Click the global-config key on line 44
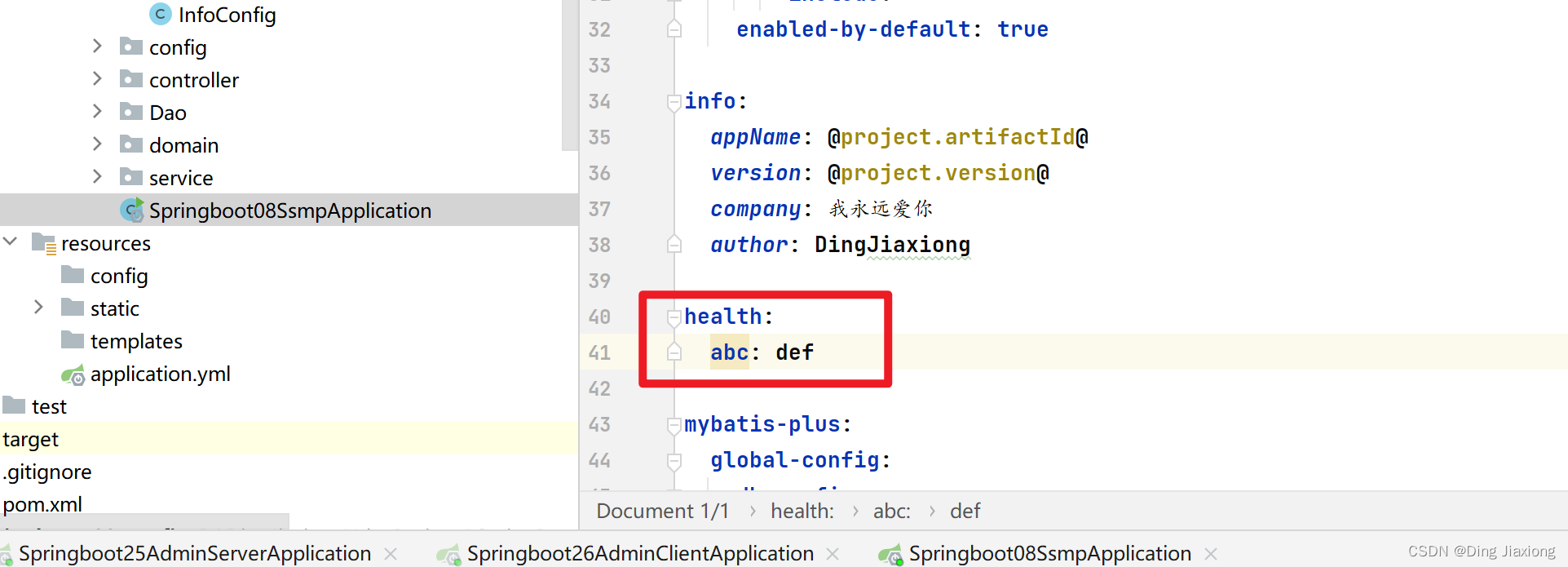 coord(794,460)
